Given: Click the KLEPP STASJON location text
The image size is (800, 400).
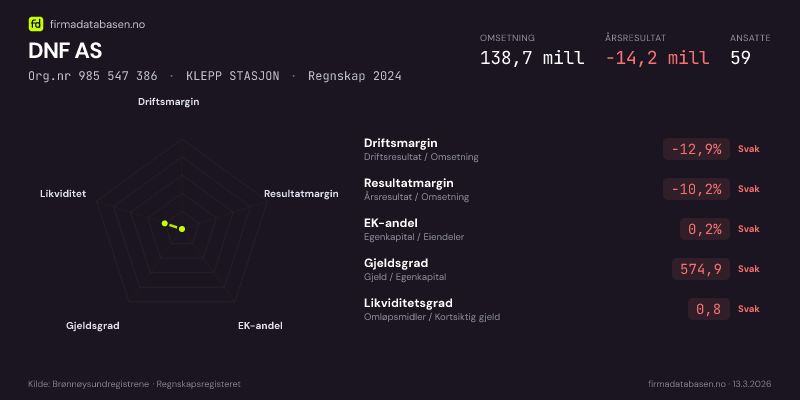Looking at the screenshot, I should 240,76.
